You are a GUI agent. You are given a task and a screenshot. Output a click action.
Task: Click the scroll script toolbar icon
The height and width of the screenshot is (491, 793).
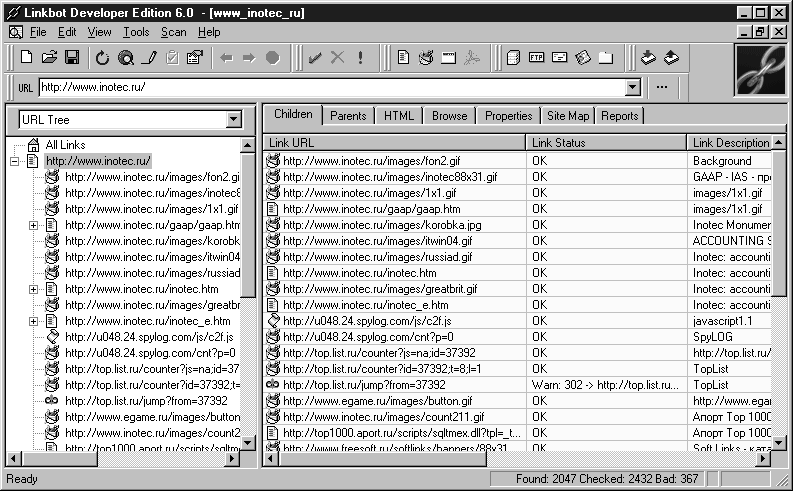click(583, 58)
